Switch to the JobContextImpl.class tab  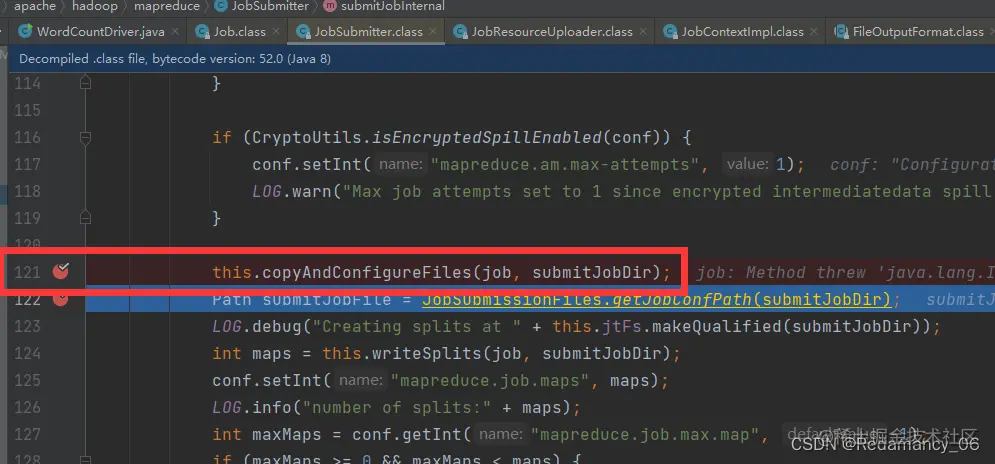tap(742, 31)
